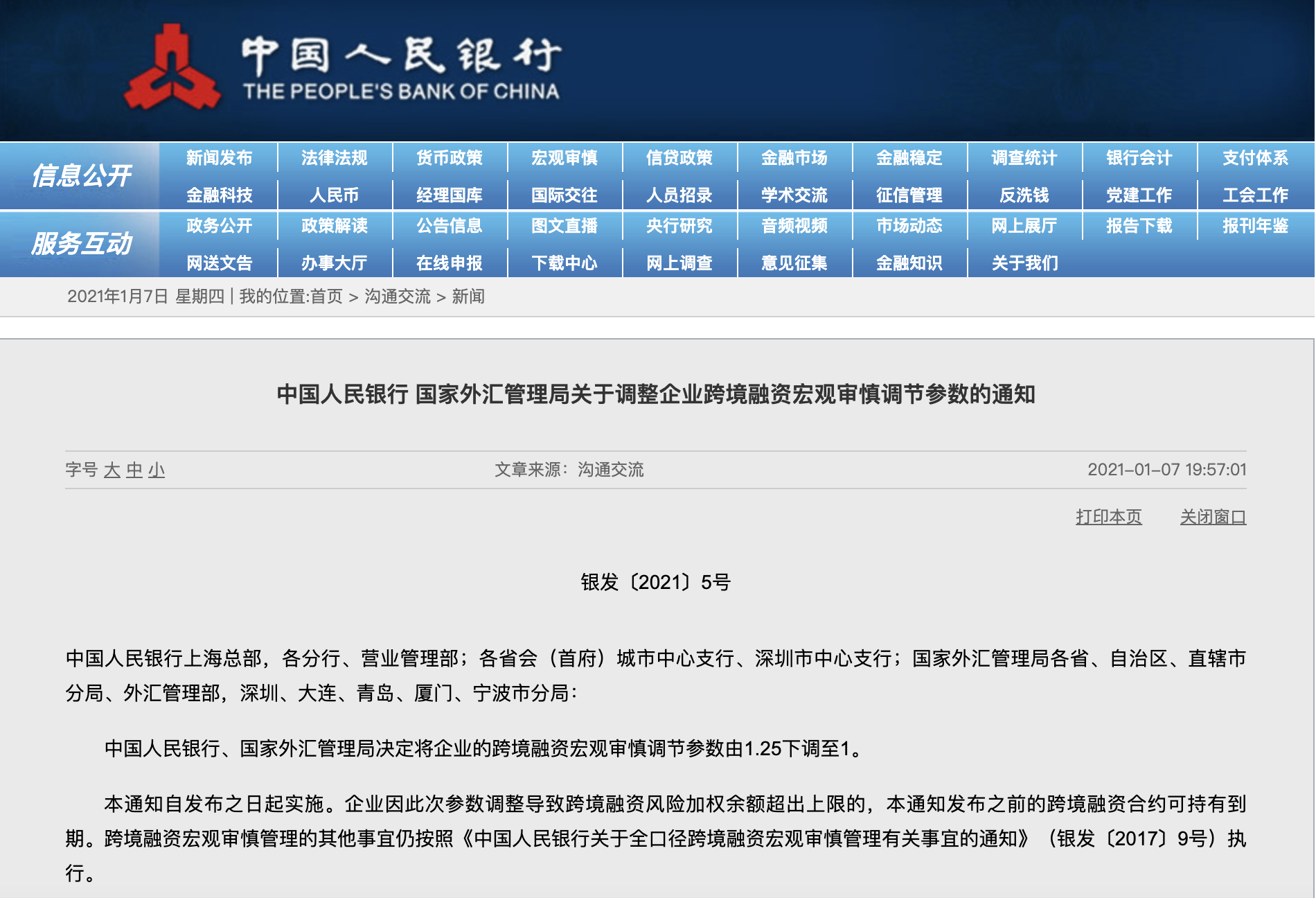1316x898 pixels.
Task: Open 党建工作 link
Action: pyautogui.click(x=1139, y=195)
